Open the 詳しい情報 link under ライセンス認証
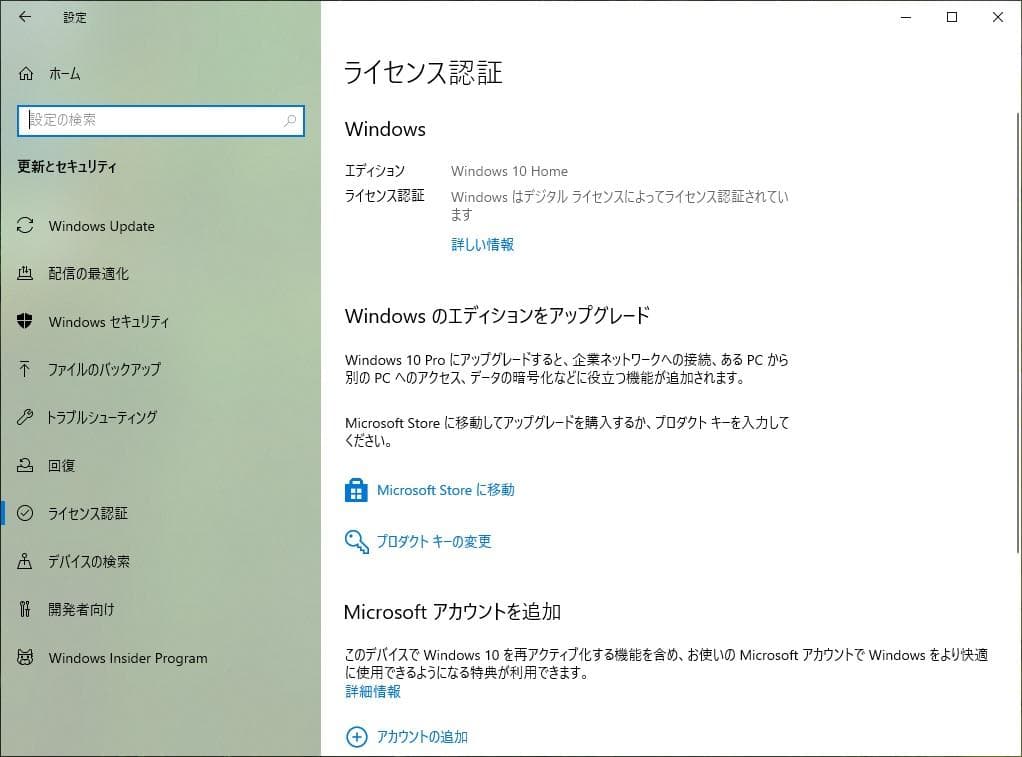1022x757 pixels. 482,244
